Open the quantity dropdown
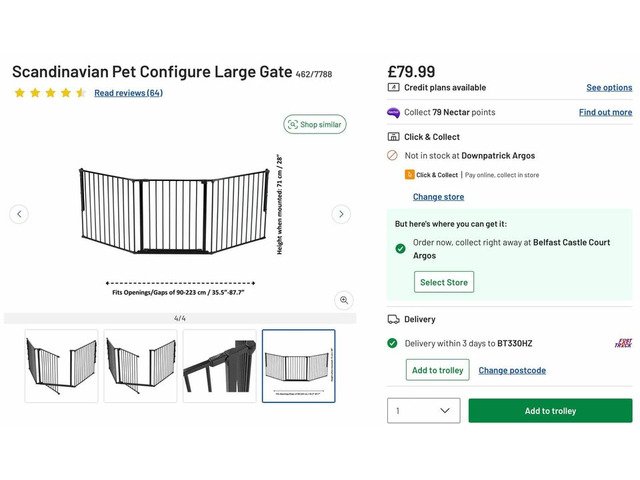Image resolution: width=640 pixels, height=480 pixels. (423, 411)
